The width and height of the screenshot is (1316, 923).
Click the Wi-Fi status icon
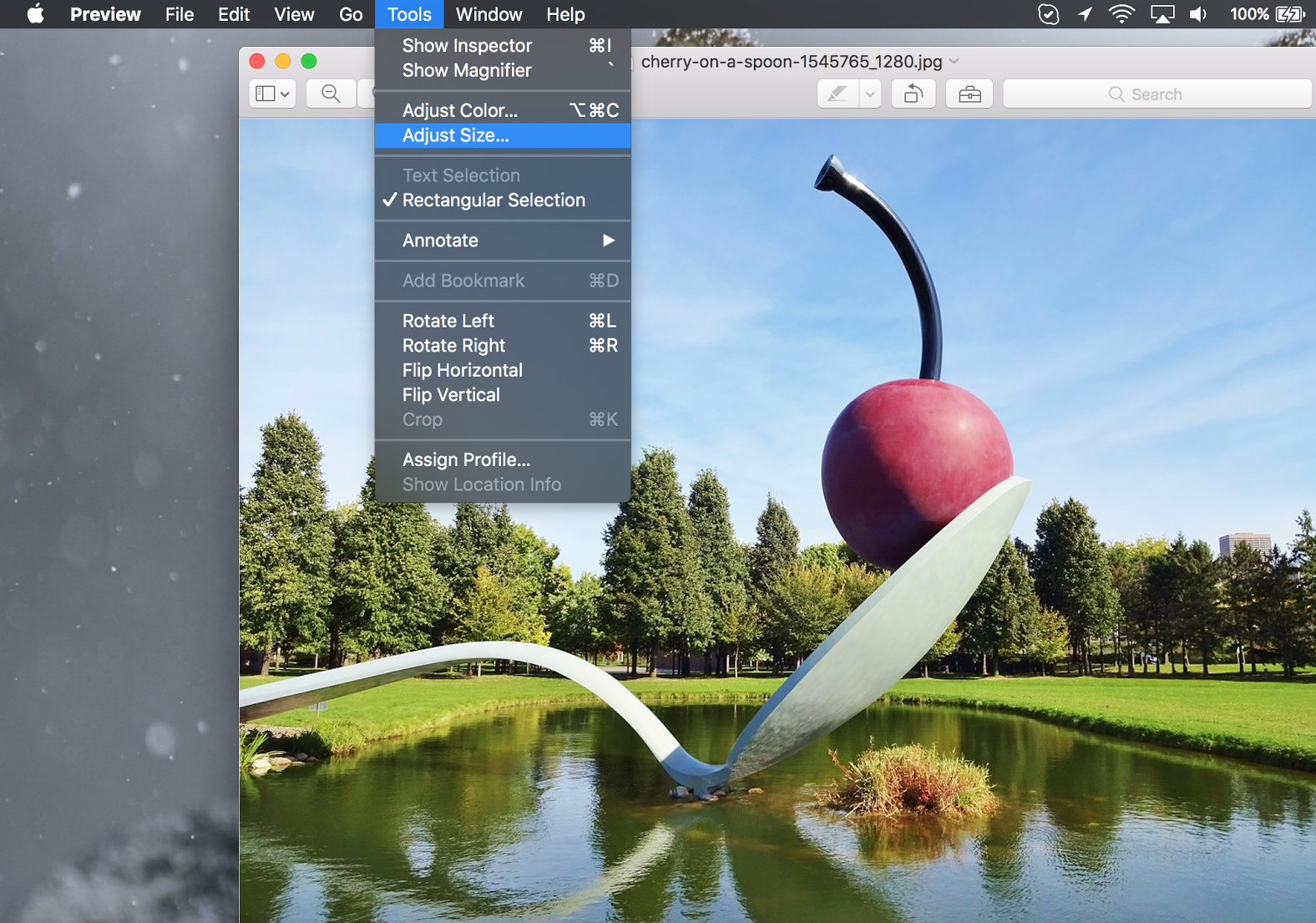point(1121,14)
